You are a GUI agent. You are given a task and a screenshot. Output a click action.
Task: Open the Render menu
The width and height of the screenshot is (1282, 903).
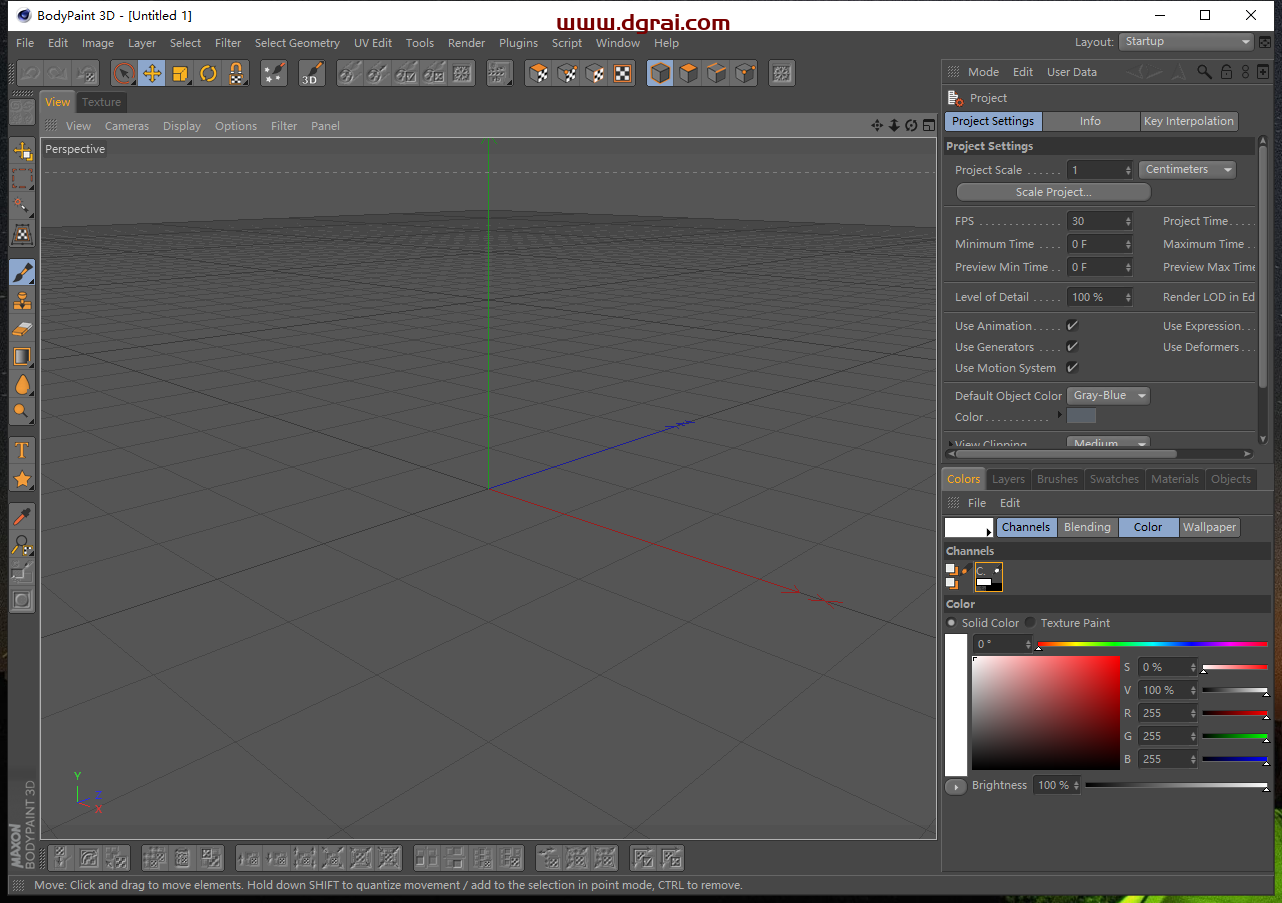tap(466, 43)
